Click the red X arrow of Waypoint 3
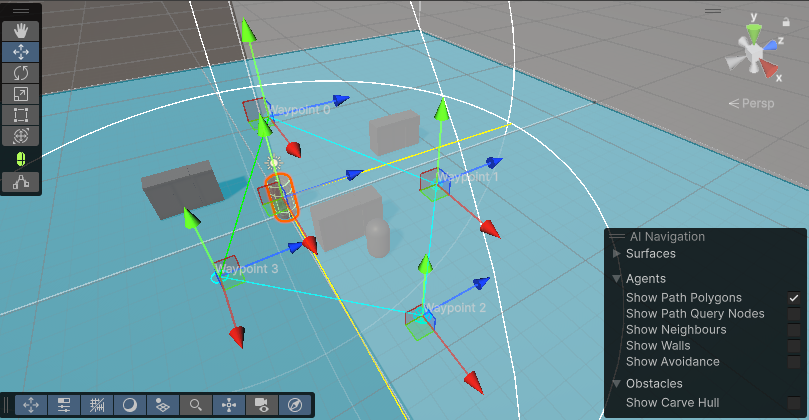Screen dimensions: 809x420 point(237,336)
